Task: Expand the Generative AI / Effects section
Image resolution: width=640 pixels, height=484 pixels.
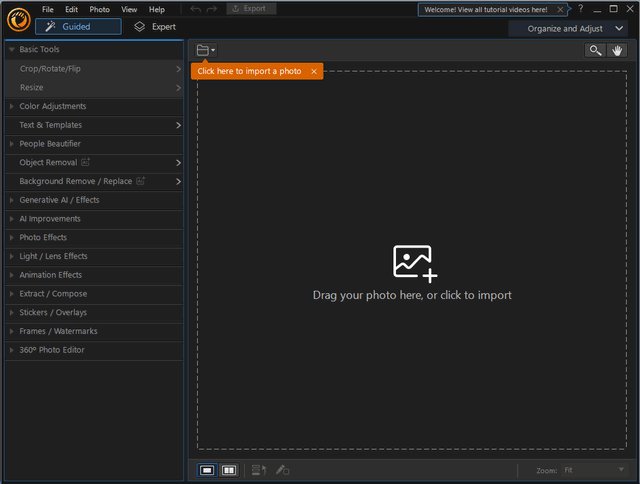Action: click(x=59, y=200)
